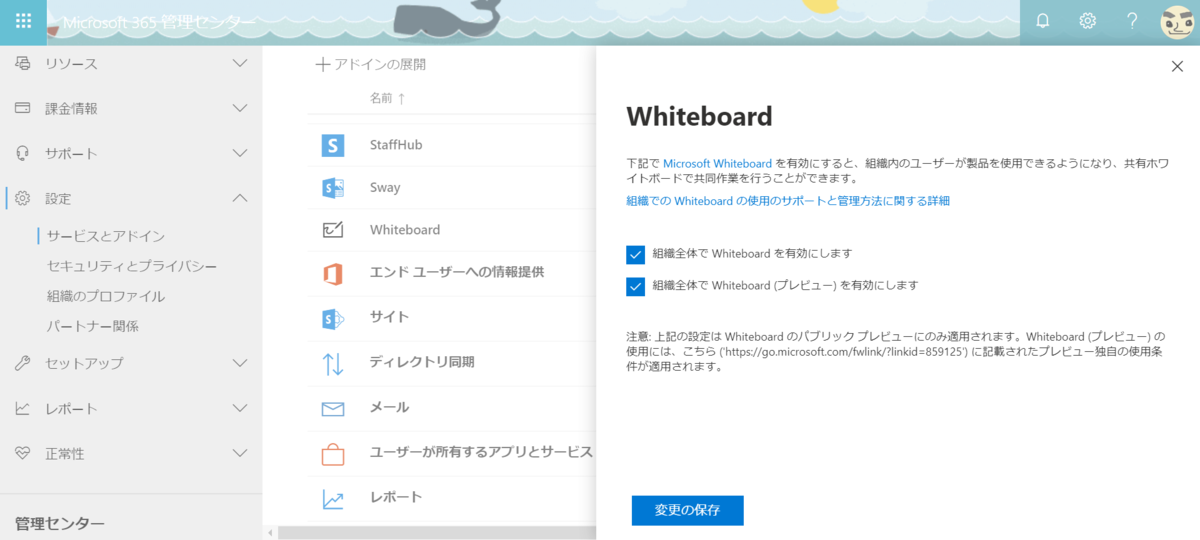Open Whiteboard row in list
The height and width of the screenshot is (540, 1200).
click(453, 230)
